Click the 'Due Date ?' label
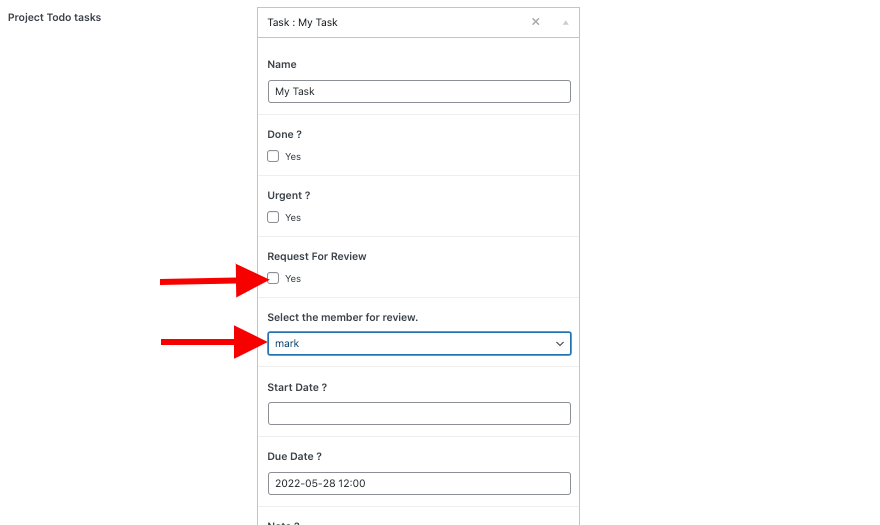880x525 pixels. [294, 456]
